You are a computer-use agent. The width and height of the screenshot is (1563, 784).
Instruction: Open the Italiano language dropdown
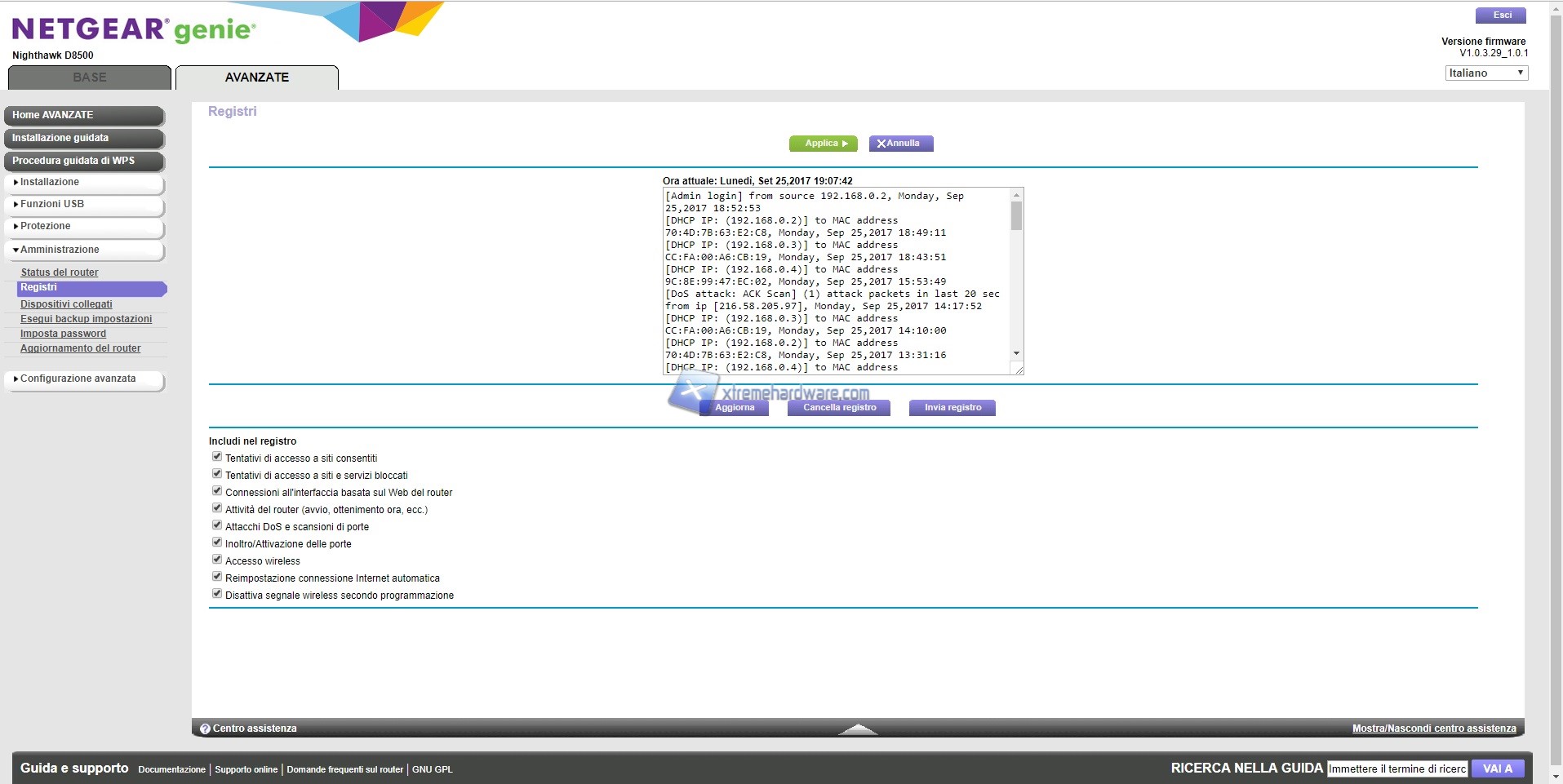coord(1485,73)
